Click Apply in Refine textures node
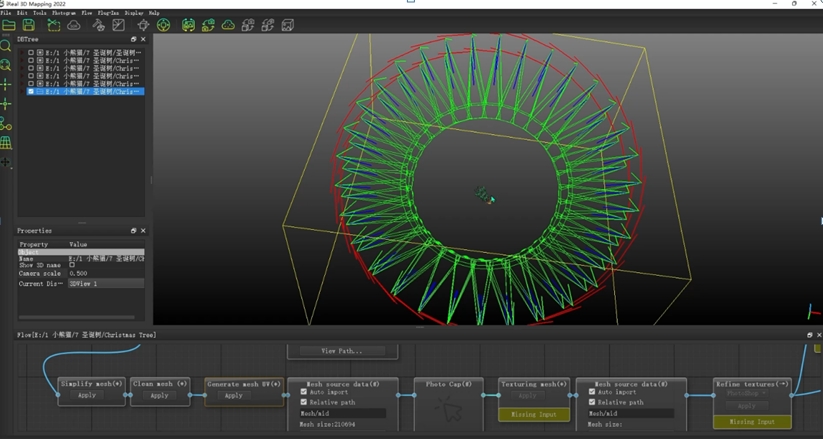Image resolution: width=823 pixels, height=439 pixels. (x=746, y=406)
